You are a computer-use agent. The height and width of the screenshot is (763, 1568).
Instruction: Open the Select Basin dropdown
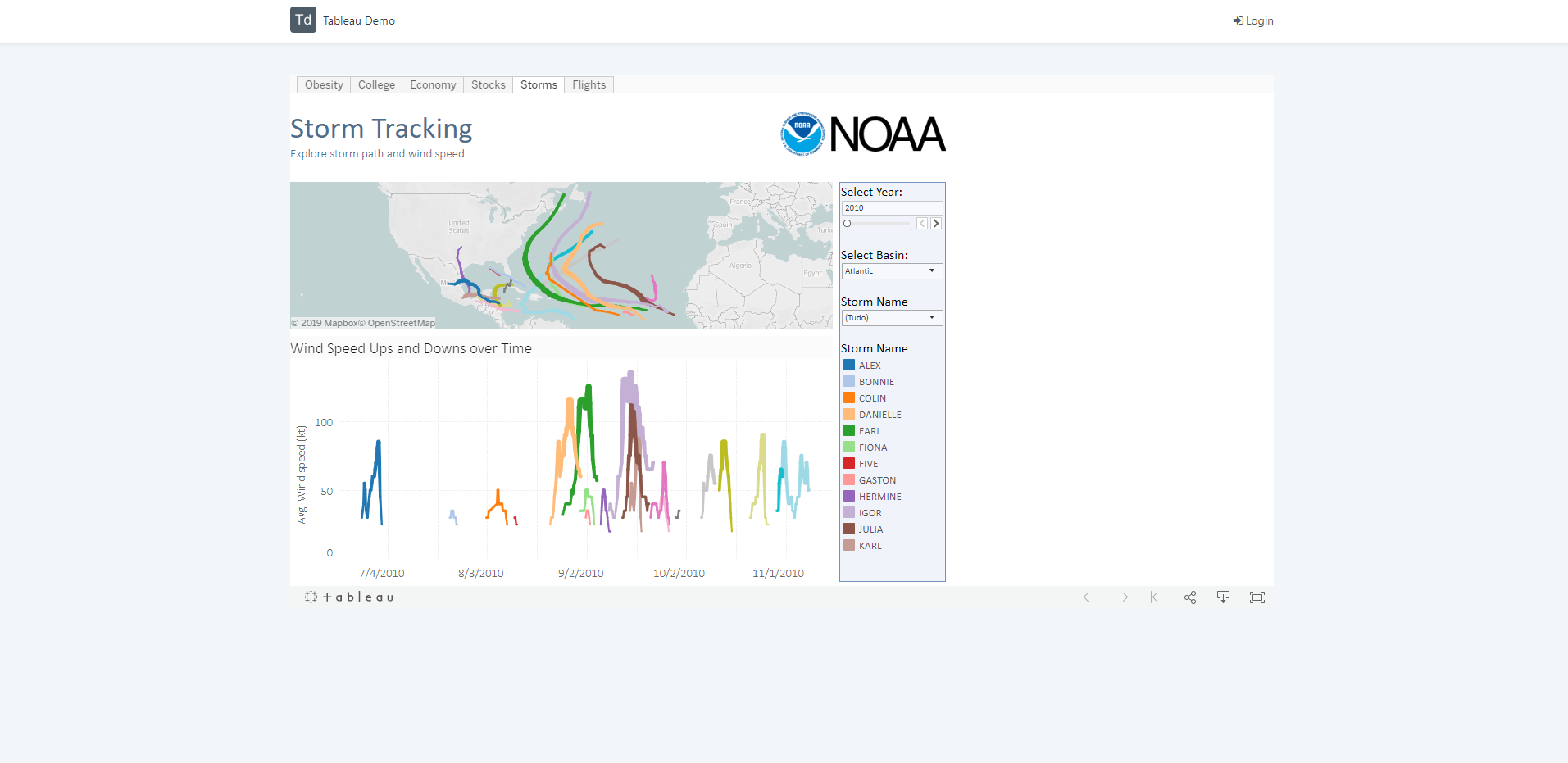[893, 271]
